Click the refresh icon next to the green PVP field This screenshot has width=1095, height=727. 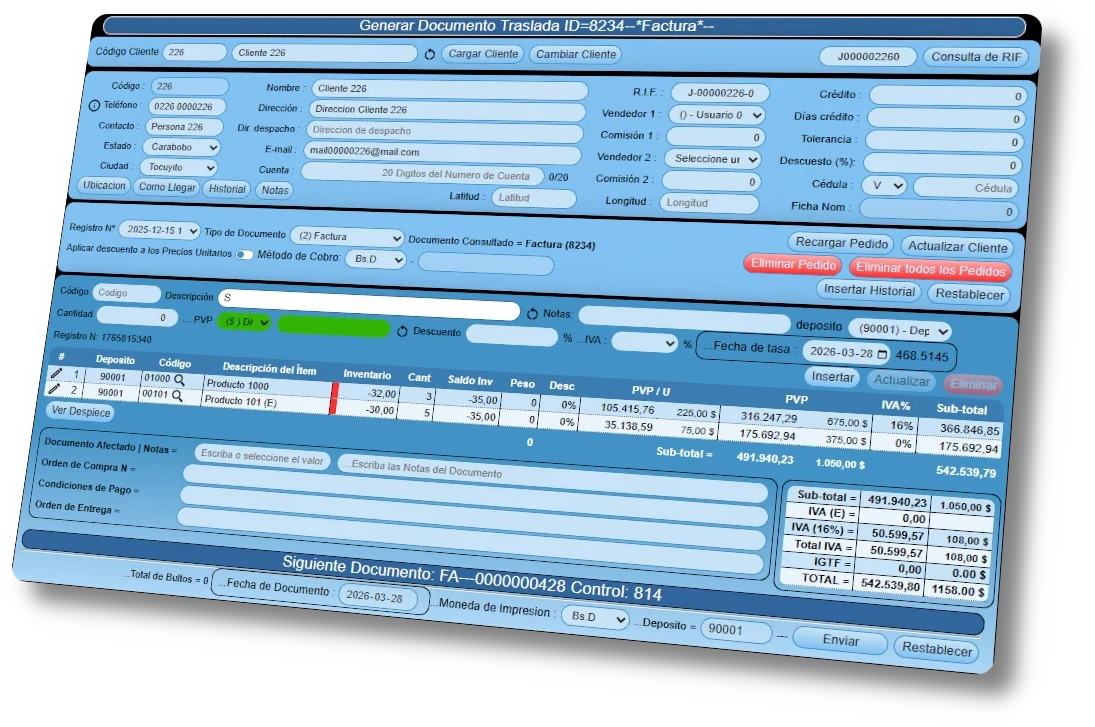(402, 330)
